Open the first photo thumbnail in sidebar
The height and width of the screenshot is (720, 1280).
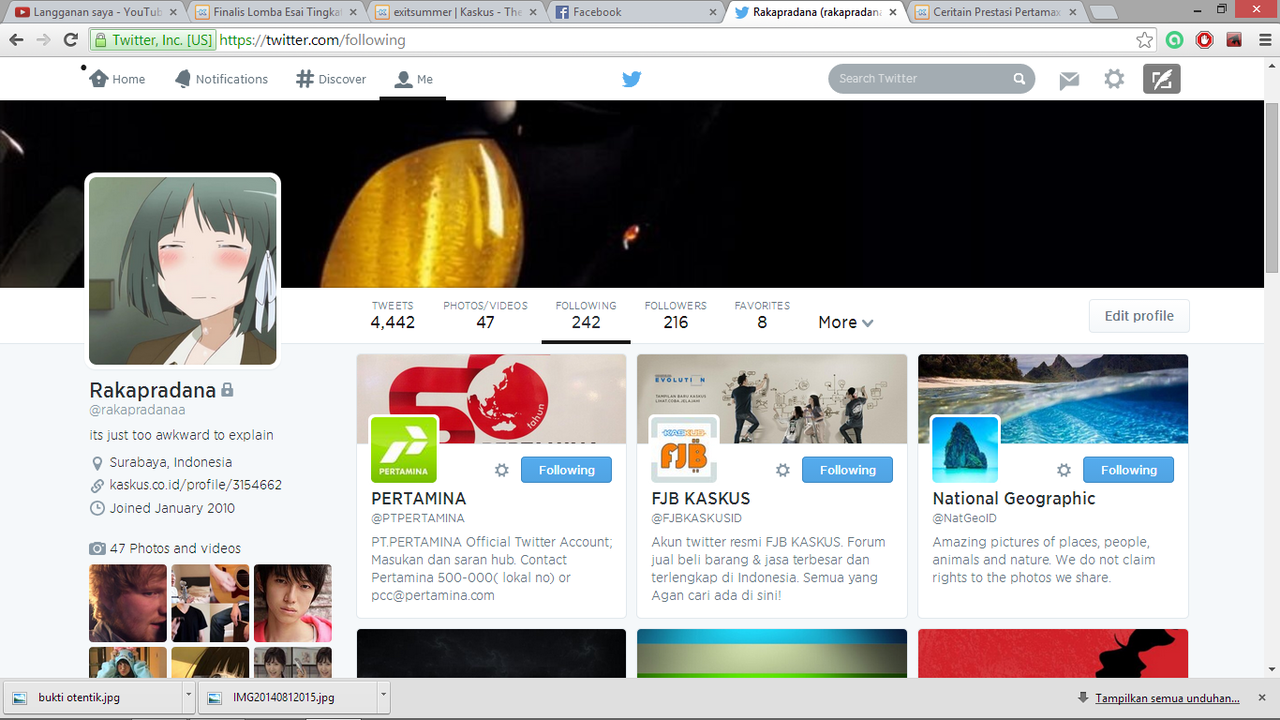coord(128,603)
